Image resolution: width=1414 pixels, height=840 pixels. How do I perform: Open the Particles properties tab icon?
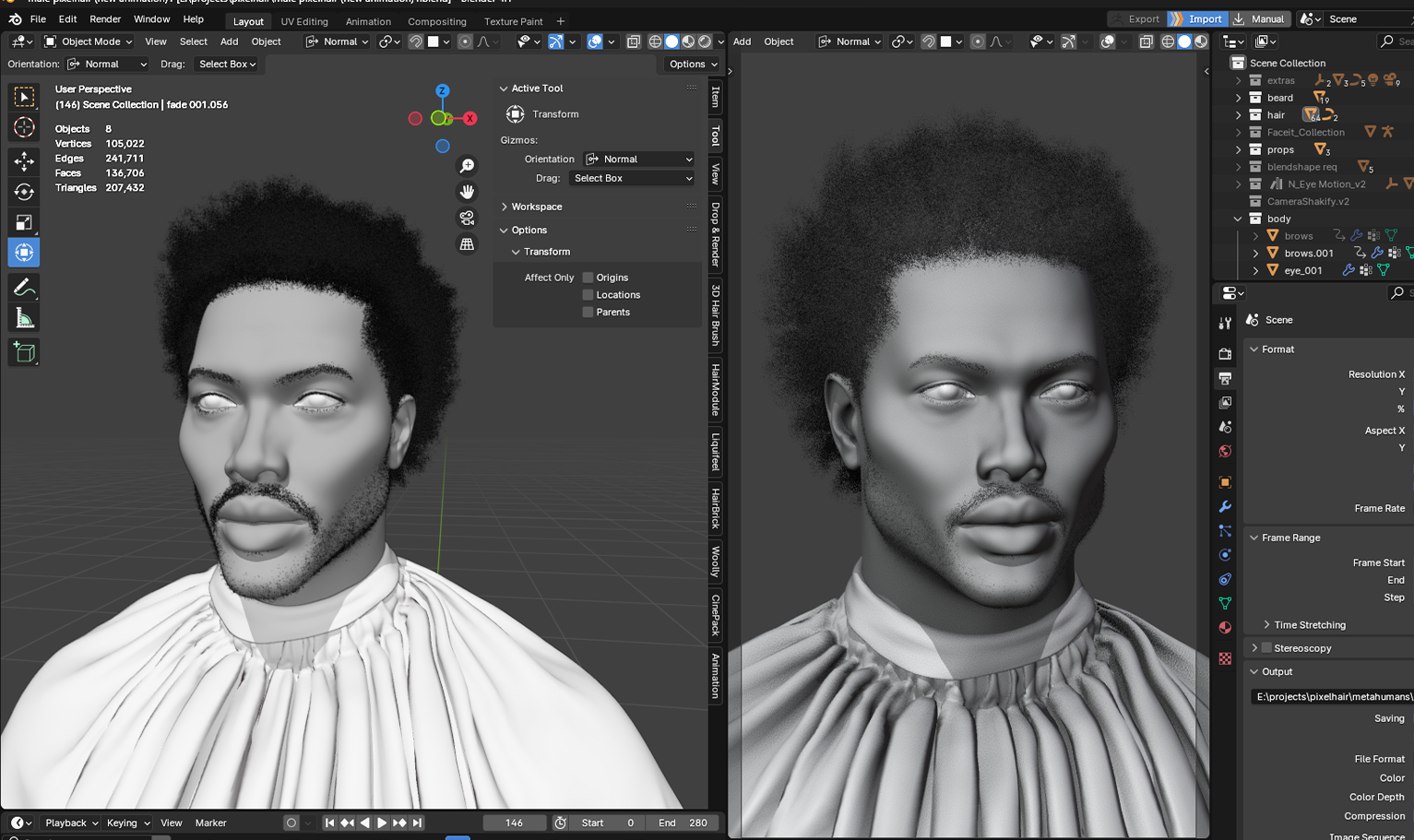pyautogui.click(x=1225, y=531)
